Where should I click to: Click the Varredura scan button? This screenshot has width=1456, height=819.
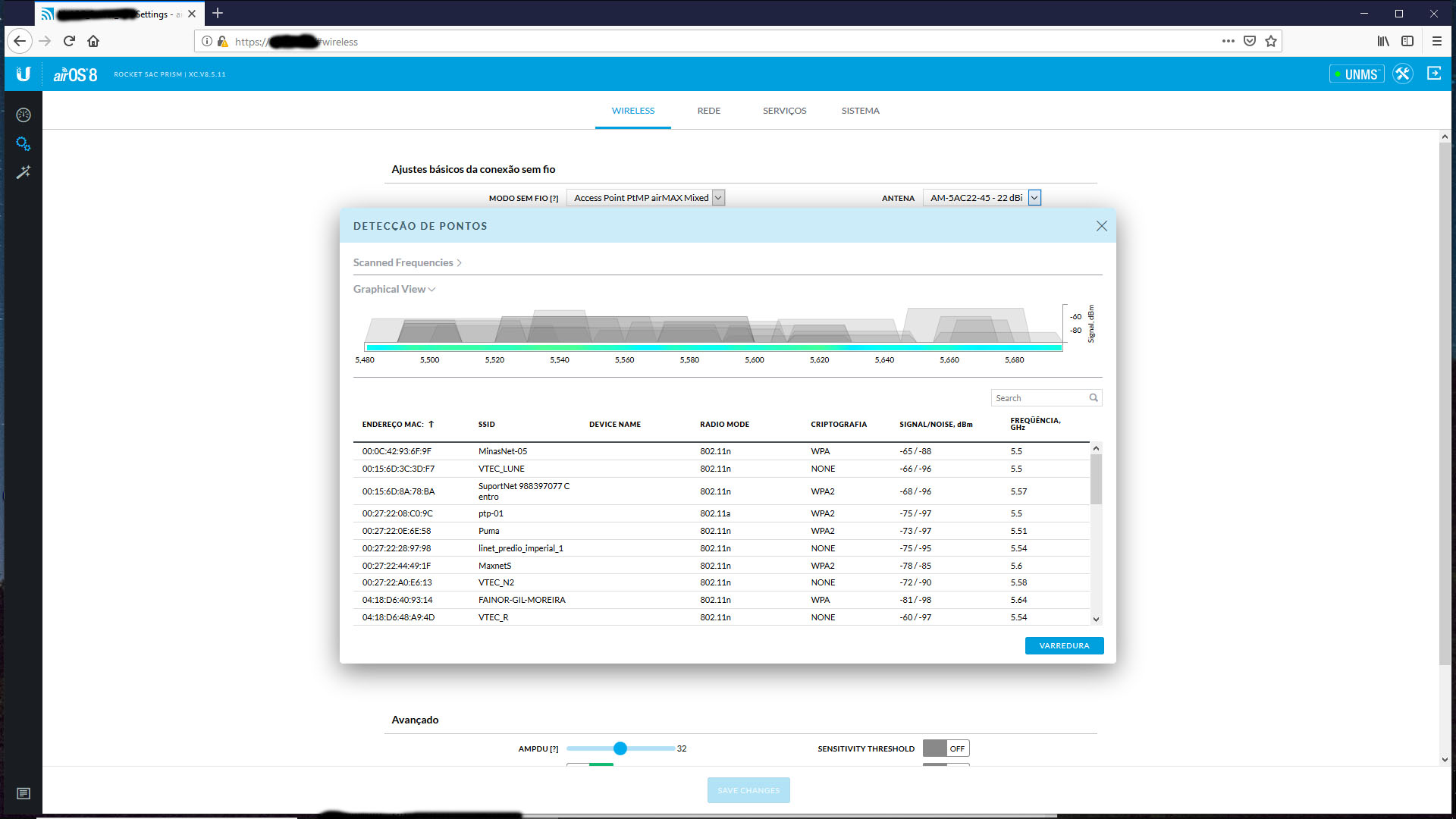click(x=1064, y=645)
